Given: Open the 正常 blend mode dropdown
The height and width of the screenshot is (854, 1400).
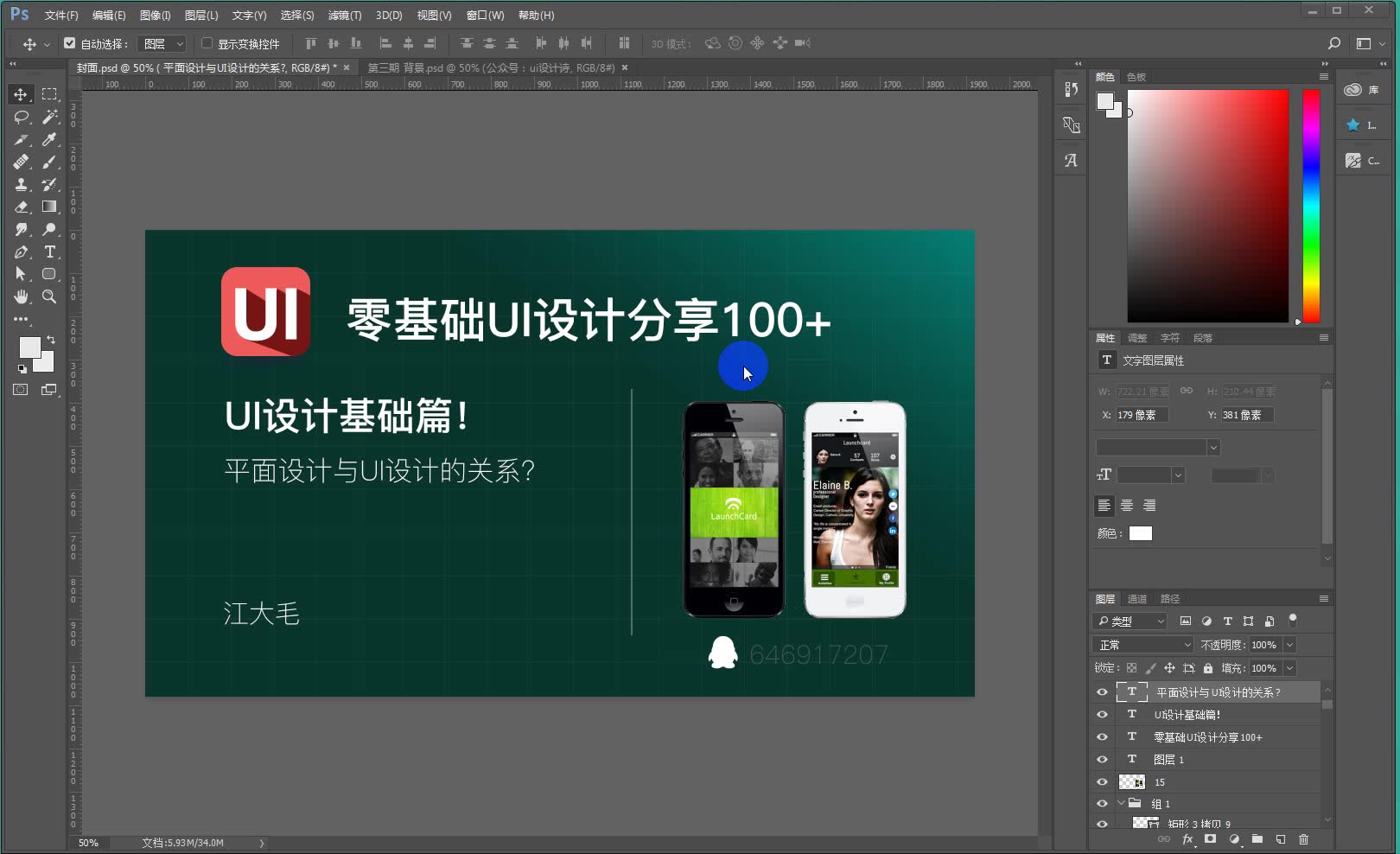Looking at the screenshot, I should tap(1143, 645).
